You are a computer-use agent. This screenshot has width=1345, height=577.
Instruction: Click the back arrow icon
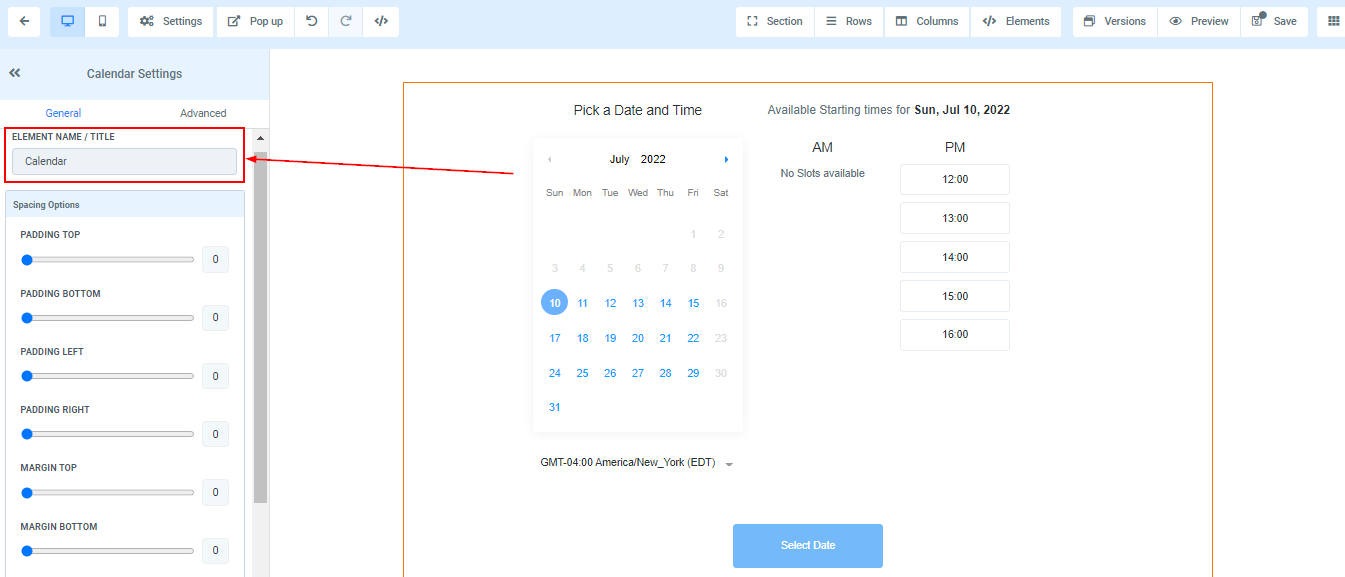(24, 21)
